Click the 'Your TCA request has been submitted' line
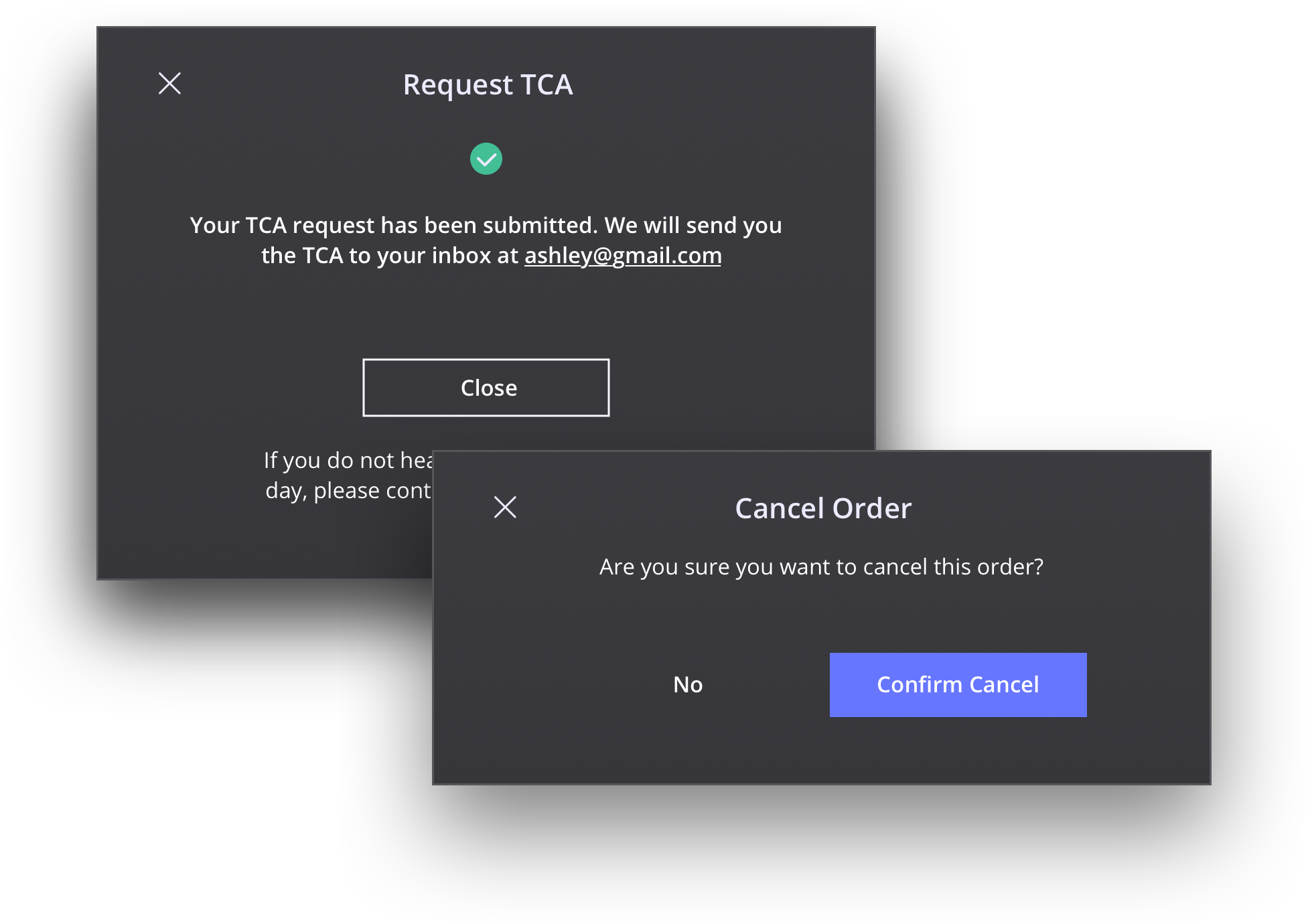The width and height of the screenshot is (1308, 924). (486, 226)
